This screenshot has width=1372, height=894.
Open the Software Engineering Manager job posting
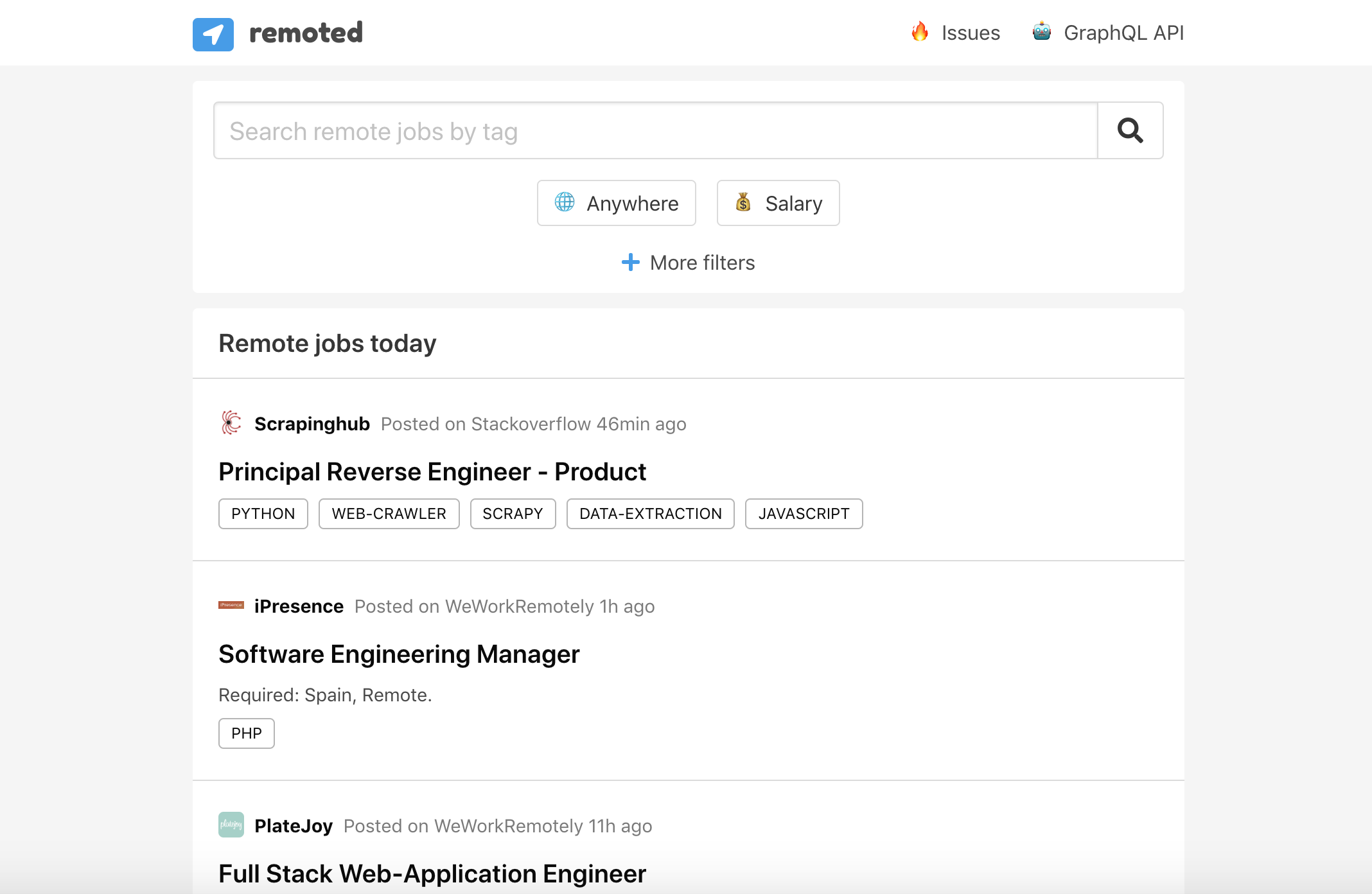tap(399, 654)
